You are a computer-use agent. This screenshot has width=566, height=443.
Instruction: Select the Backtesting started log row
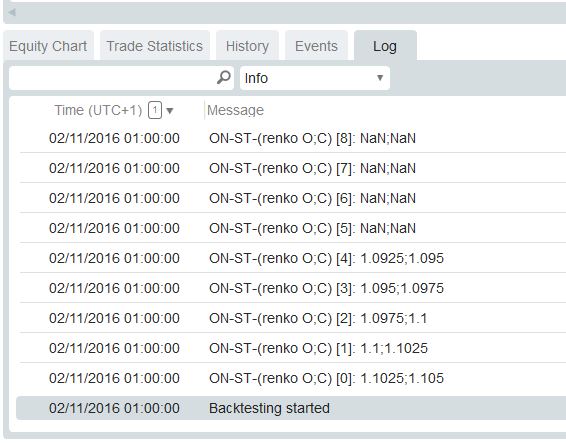[291, 408]
